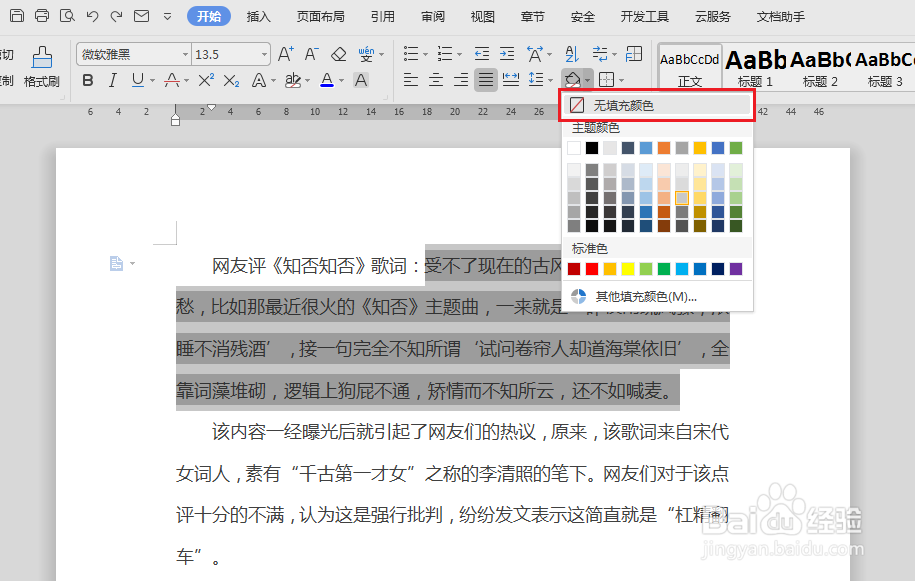Image resolution: width=915 pixels, height=581 pixels.
Task: Click the text effects outlined A icon
Action: pos(259,80)
